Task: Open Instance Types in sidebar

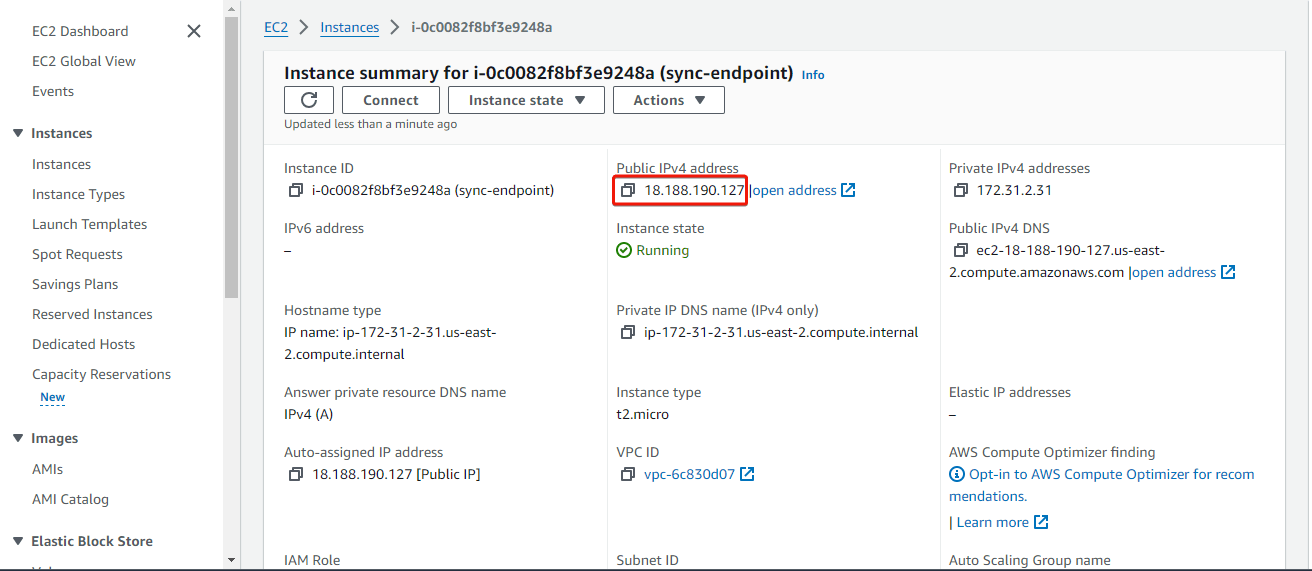Action: pos(78,194)
